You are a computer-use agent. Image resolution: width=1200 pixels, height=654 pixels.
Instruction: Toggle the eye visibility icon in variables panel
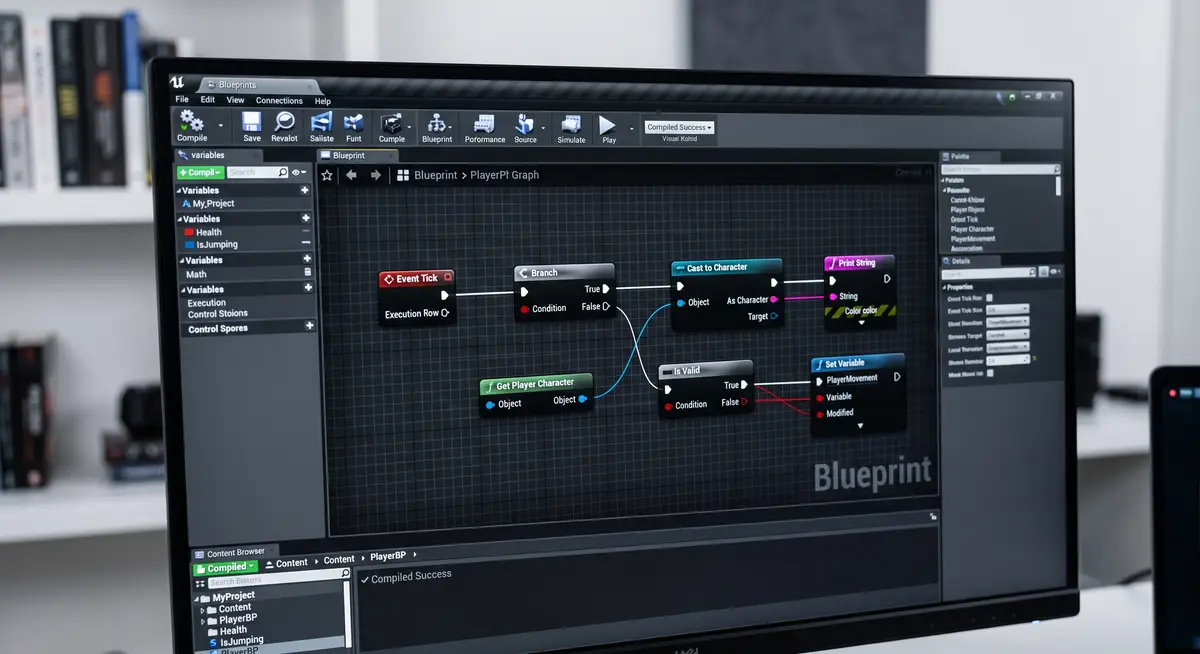(x=298, y=172)
